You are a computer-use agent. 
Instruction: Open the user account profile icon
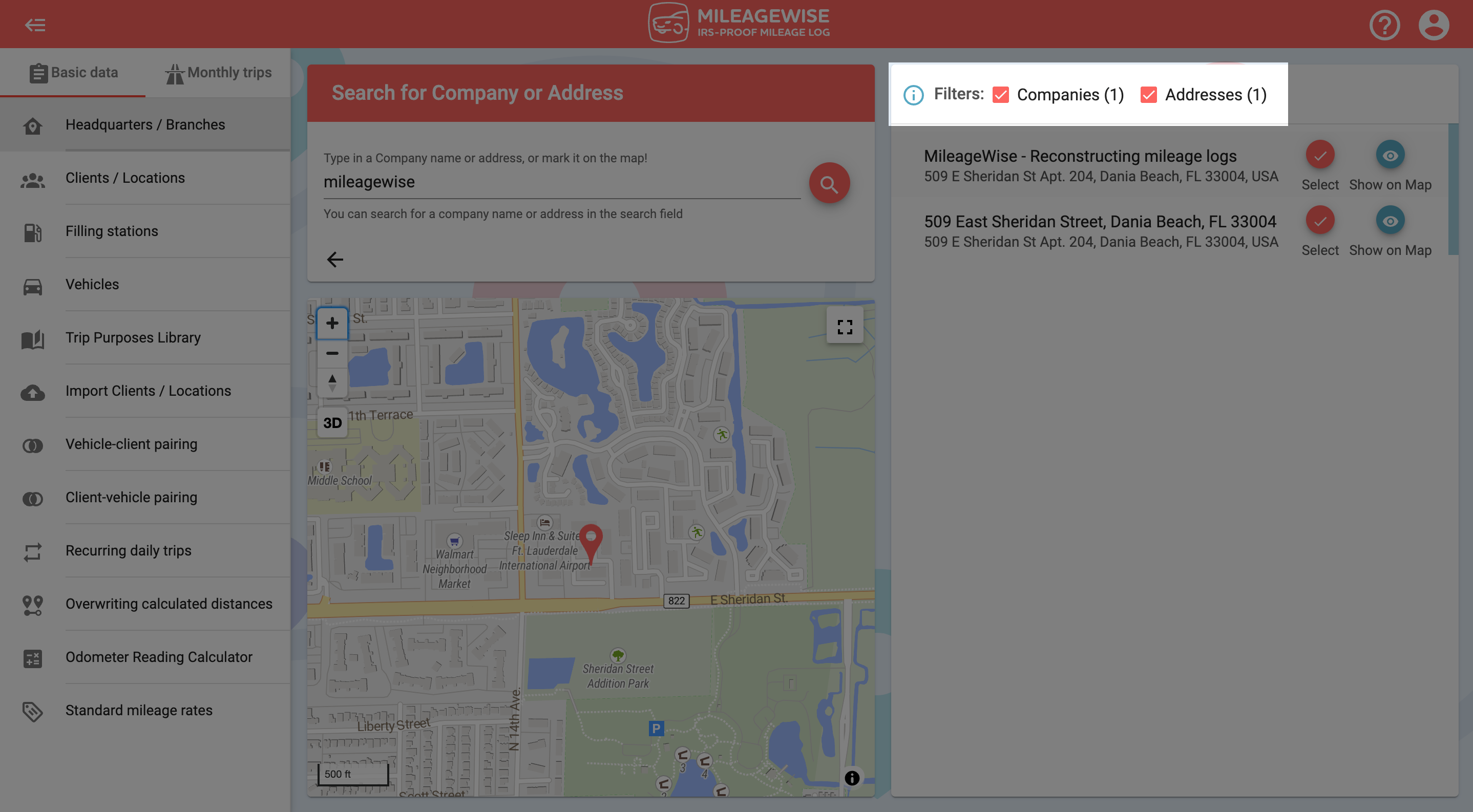coord(1434,25)
